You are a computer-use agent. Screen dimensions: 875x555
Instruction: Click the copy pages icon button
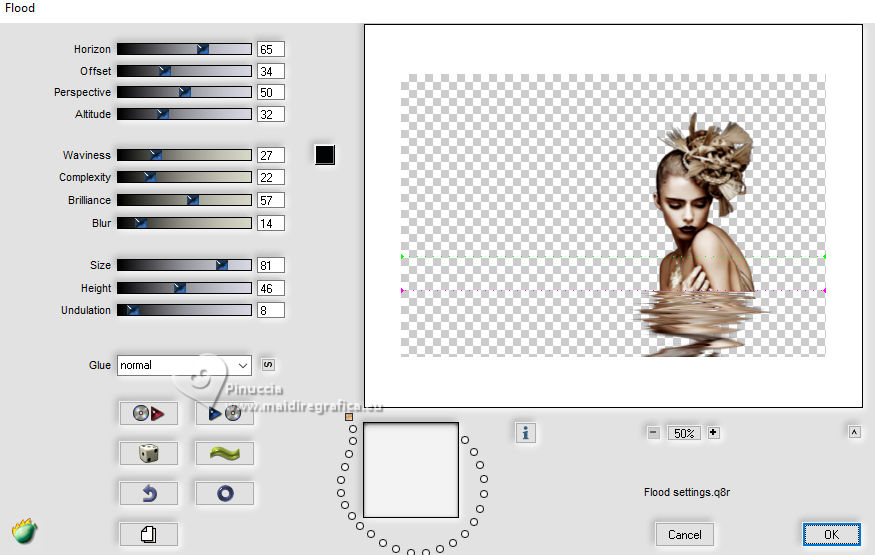[x=148, y=534]
